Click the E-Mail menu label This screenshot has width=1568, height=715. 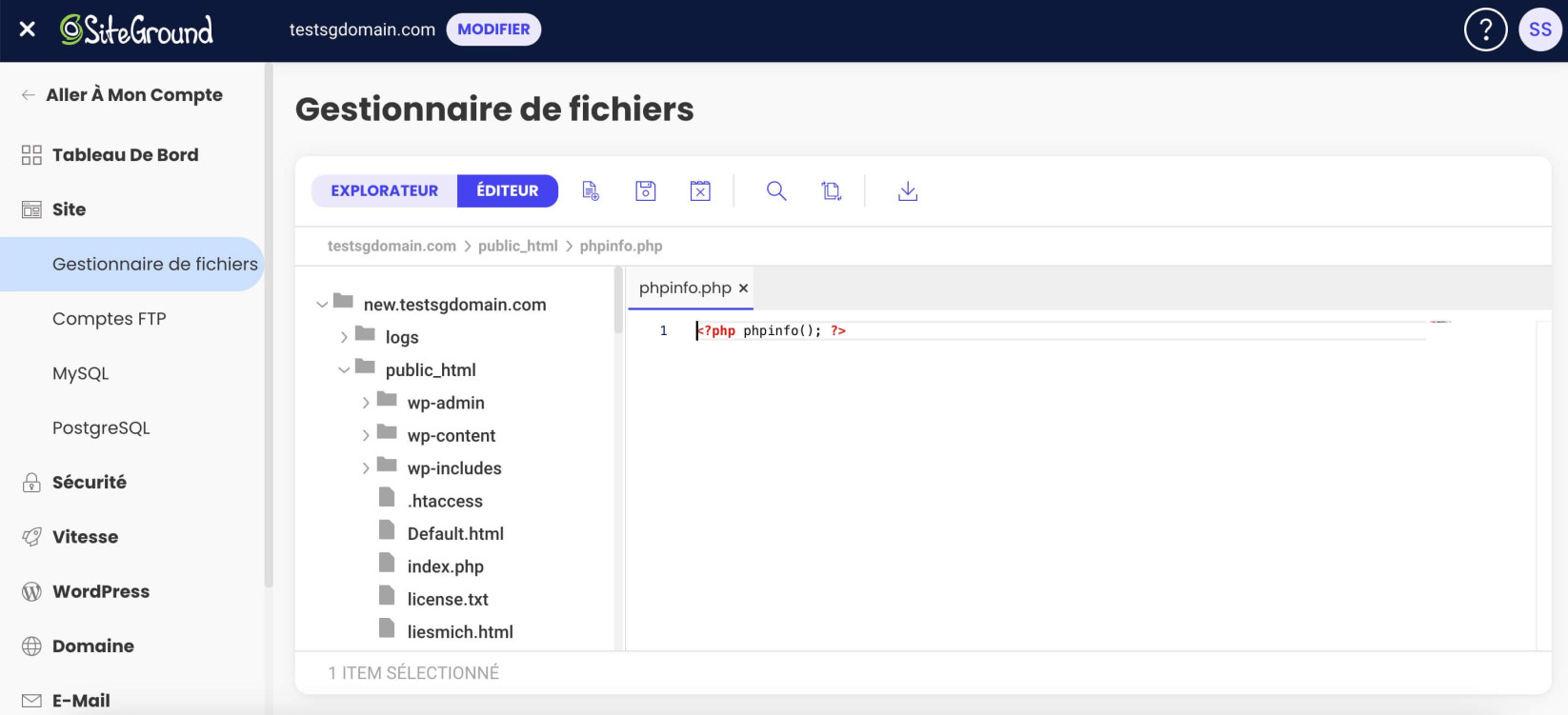pyautogui.click(x=81, y=701)
